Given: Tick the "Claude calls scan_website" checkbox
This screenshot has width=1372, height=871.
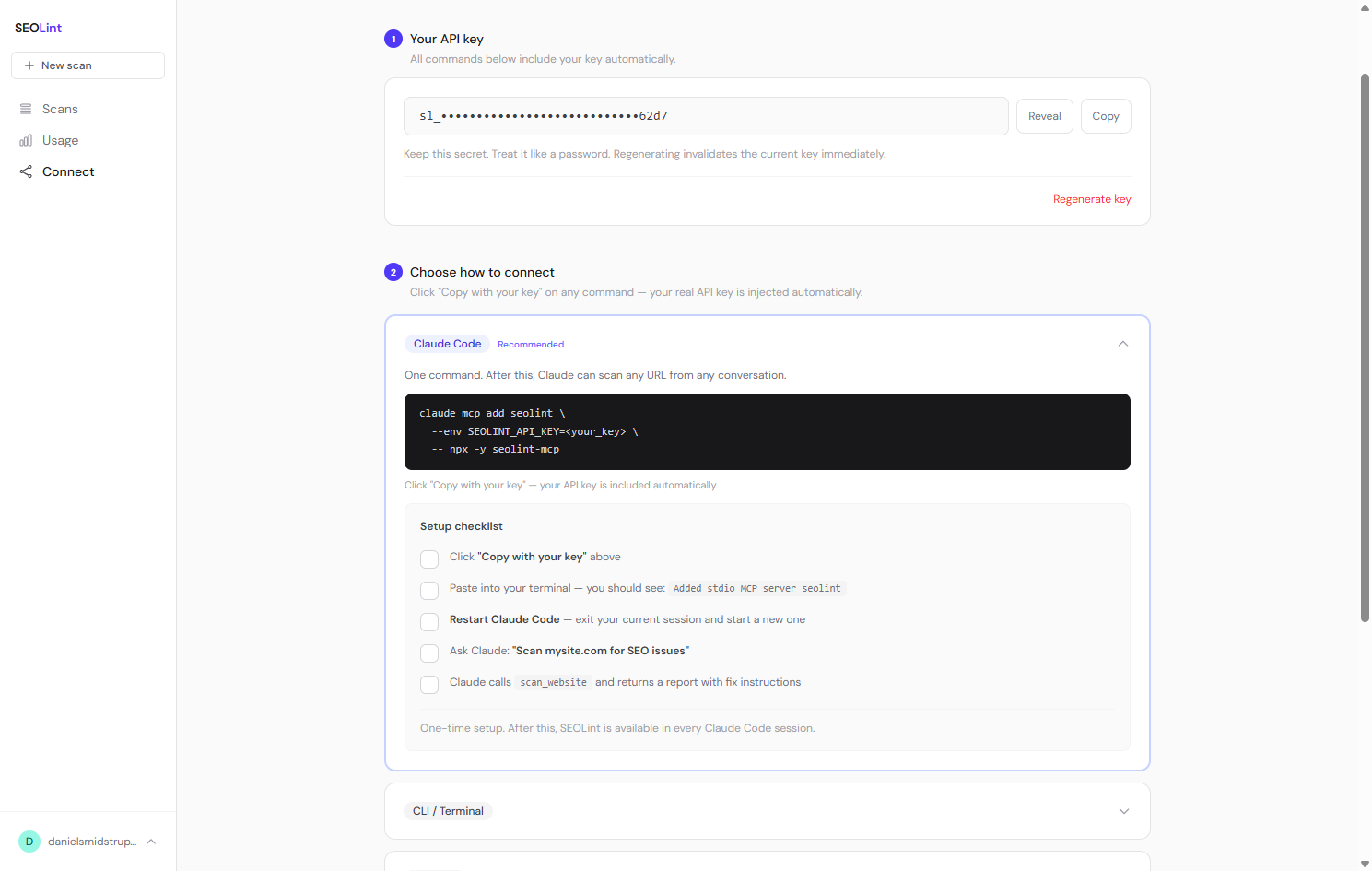Looking at the screenshot, I should tap(429, 685).
